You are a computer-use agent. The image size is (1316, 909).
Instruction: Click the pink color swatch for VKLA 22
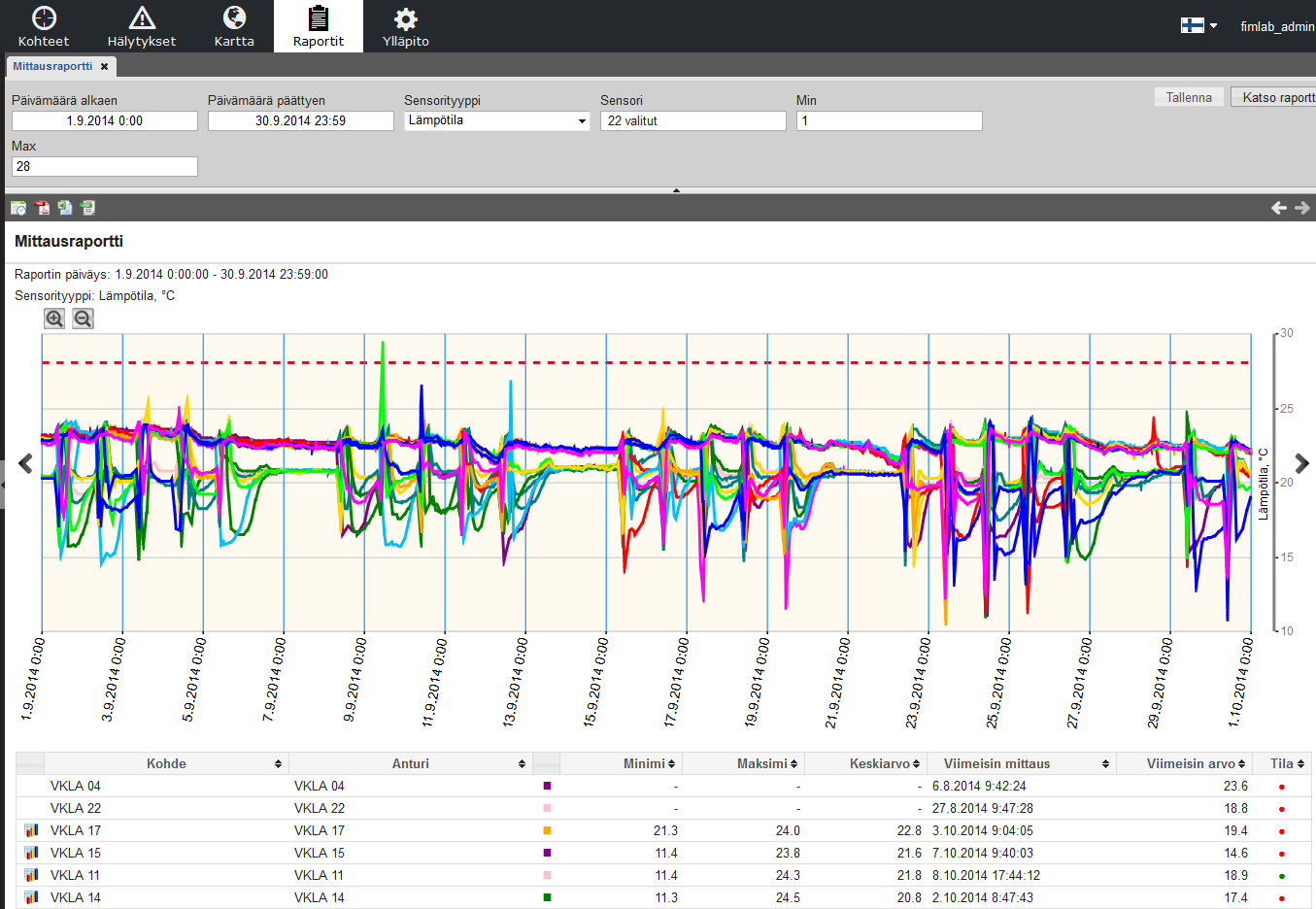pos(547,808)
